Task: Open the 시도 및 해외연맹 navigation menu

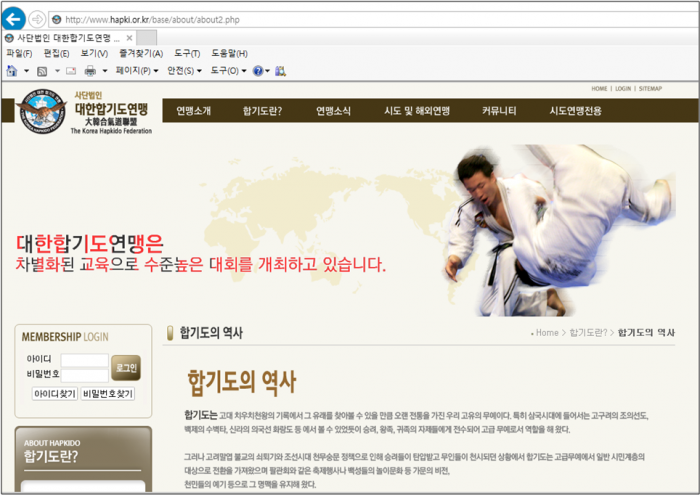Action: 417,111
